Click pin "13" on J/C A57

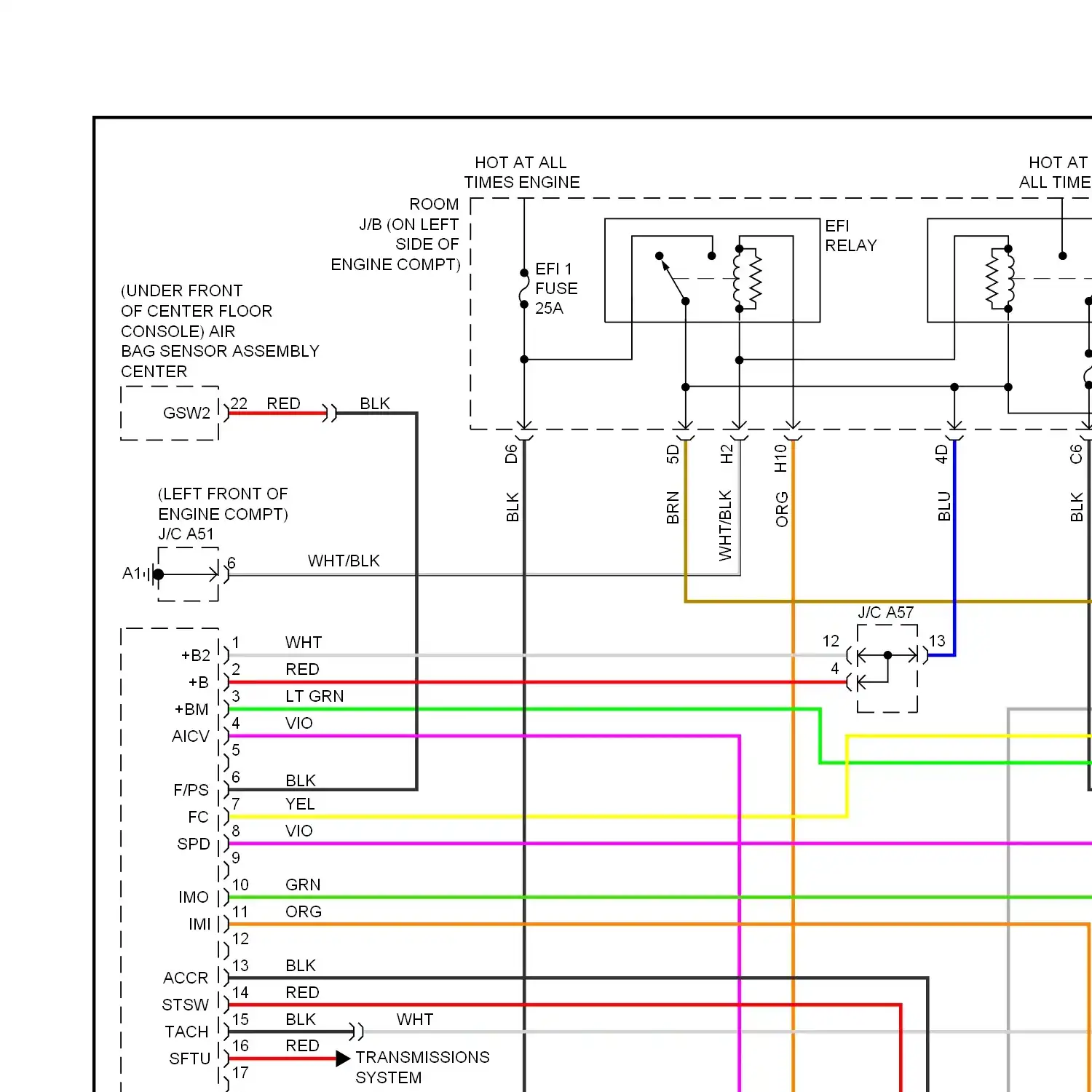coord(937,641)
